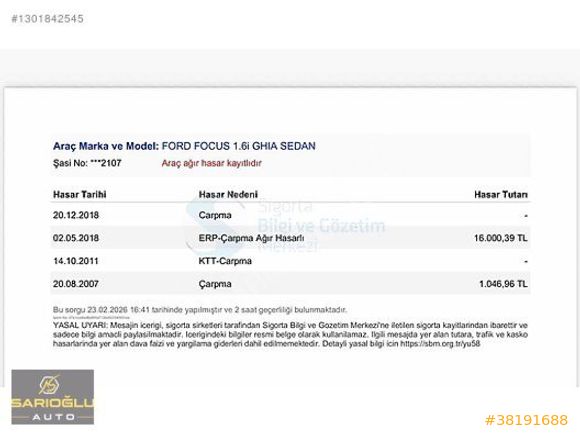The width and height of the screenshot is (580, 435).
Task: Select the damage date 14.10.2011
Action: coord(76,261)
